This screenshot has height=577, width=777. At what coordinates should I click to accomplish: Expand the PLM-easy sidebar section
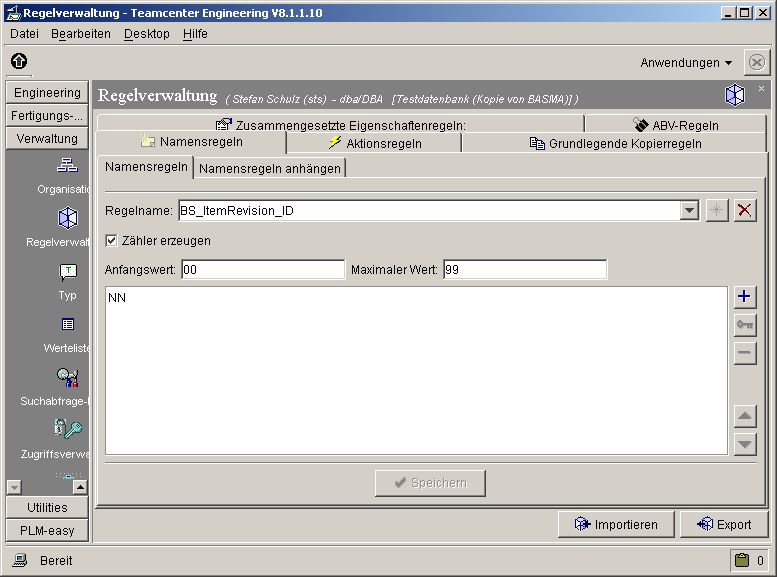click(x=47, y=530)
